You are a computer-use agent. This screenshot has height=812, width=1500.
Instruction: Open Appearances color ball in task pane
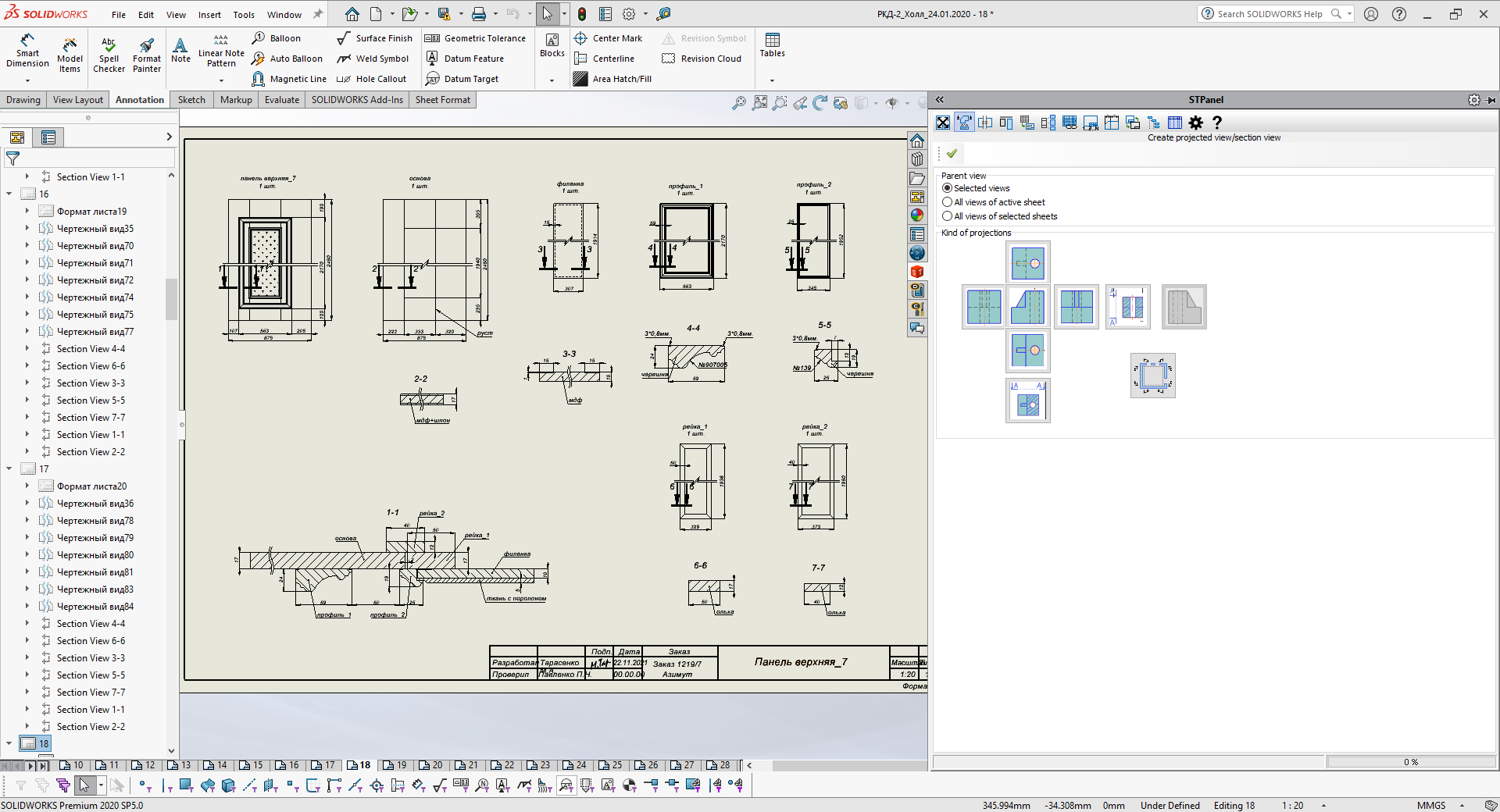point(917,215)
